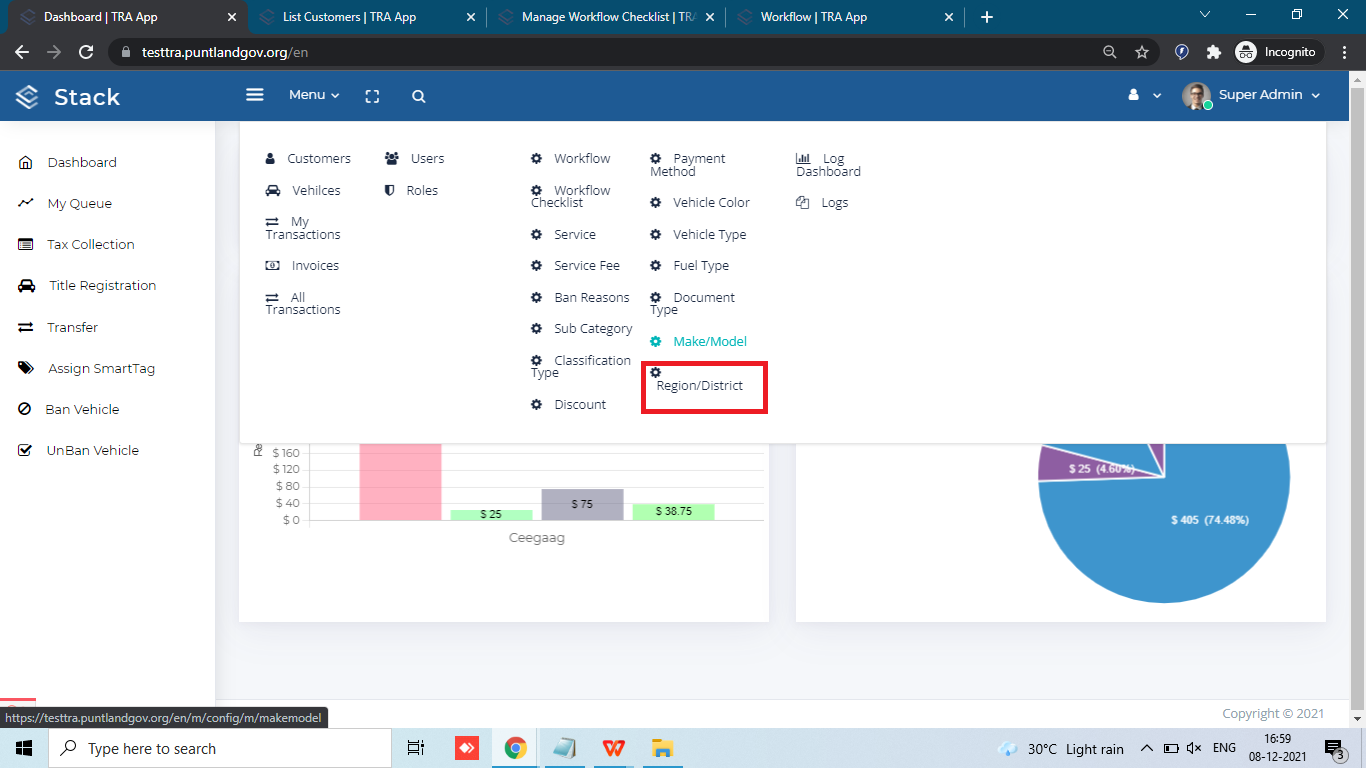Reload the page with refresh button

click(86, 52)
